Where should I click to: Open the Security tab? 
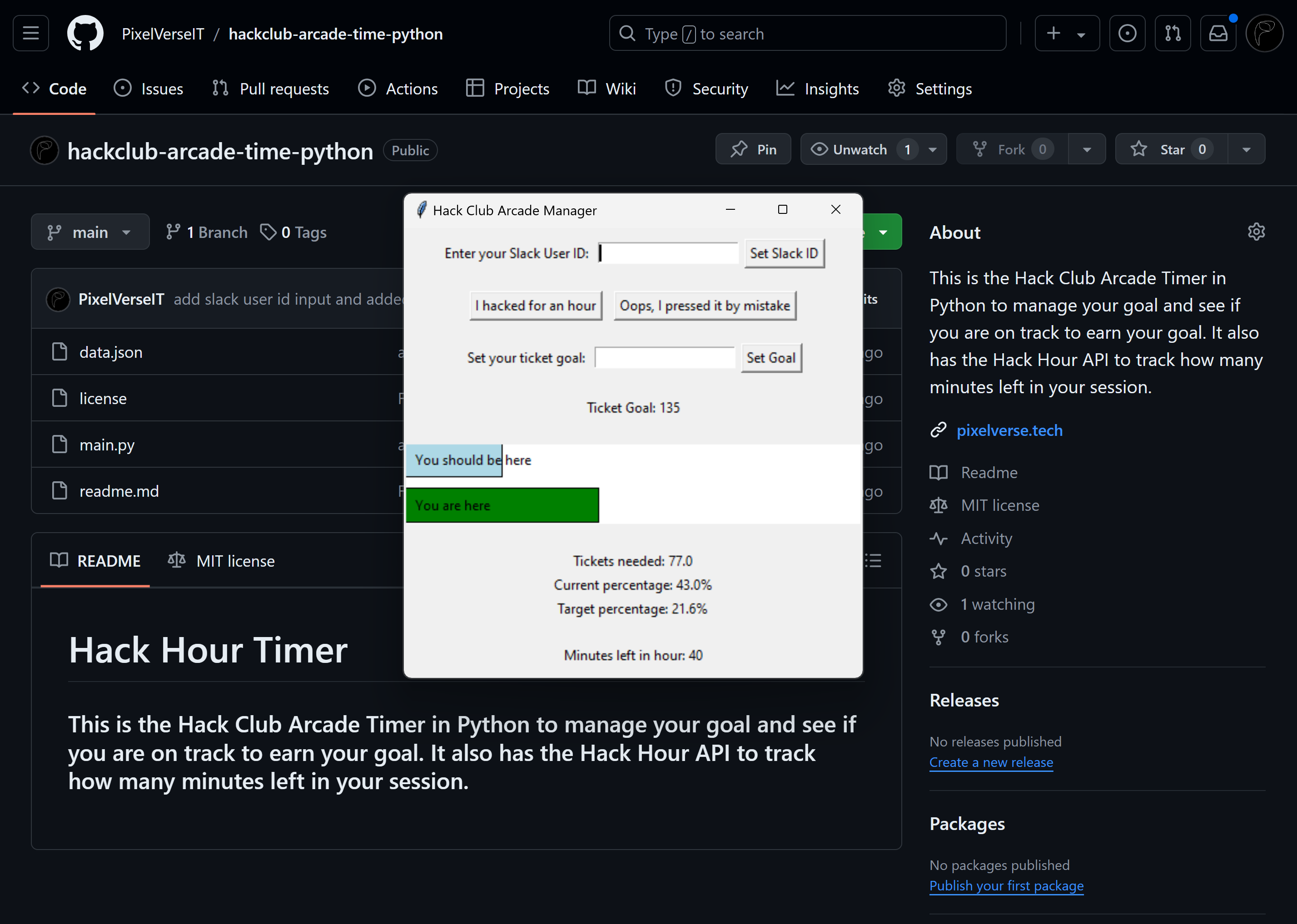click(706, 89)
